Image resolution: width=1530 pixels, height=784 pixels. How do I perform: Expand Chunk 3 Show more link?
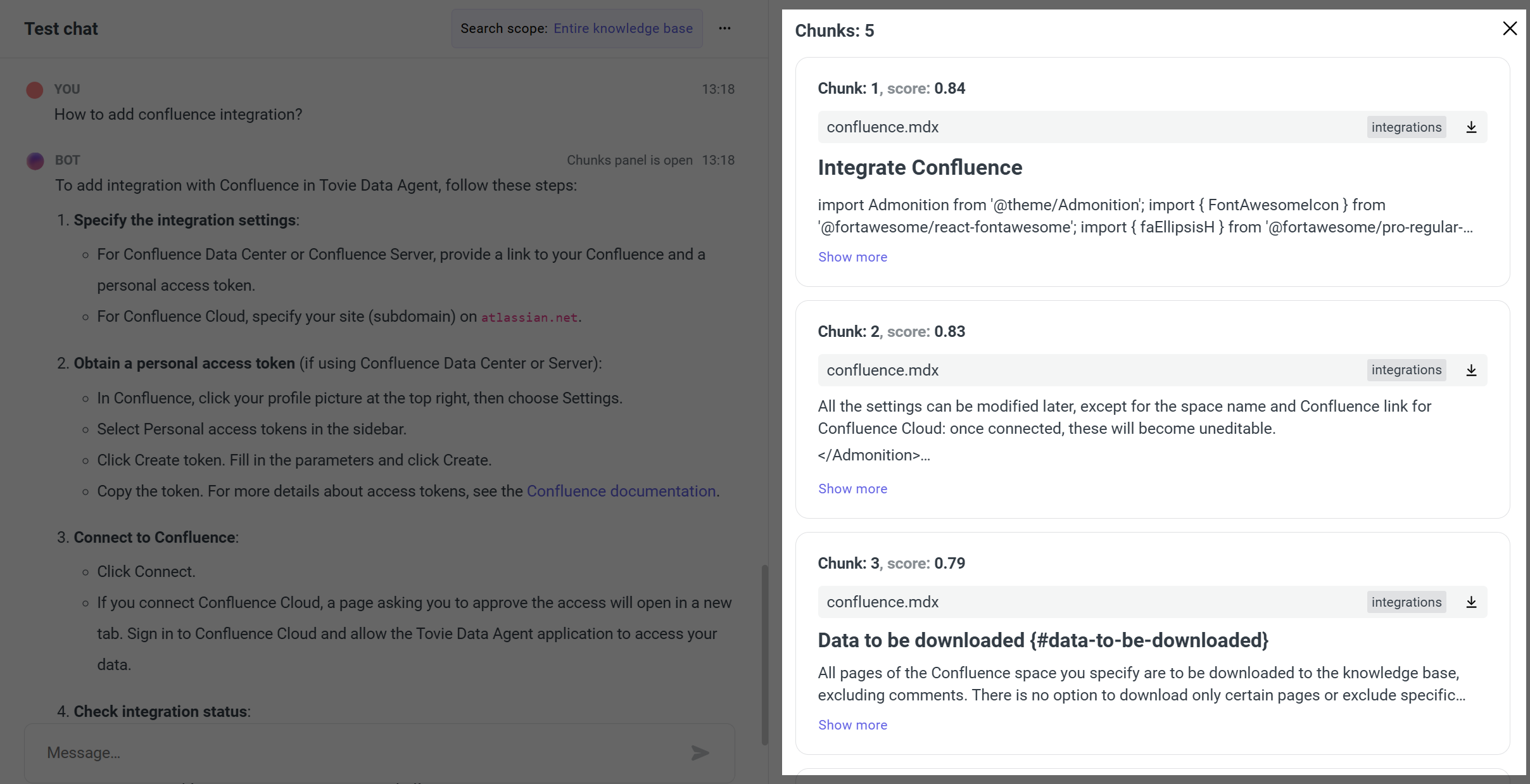coord(852,725)
